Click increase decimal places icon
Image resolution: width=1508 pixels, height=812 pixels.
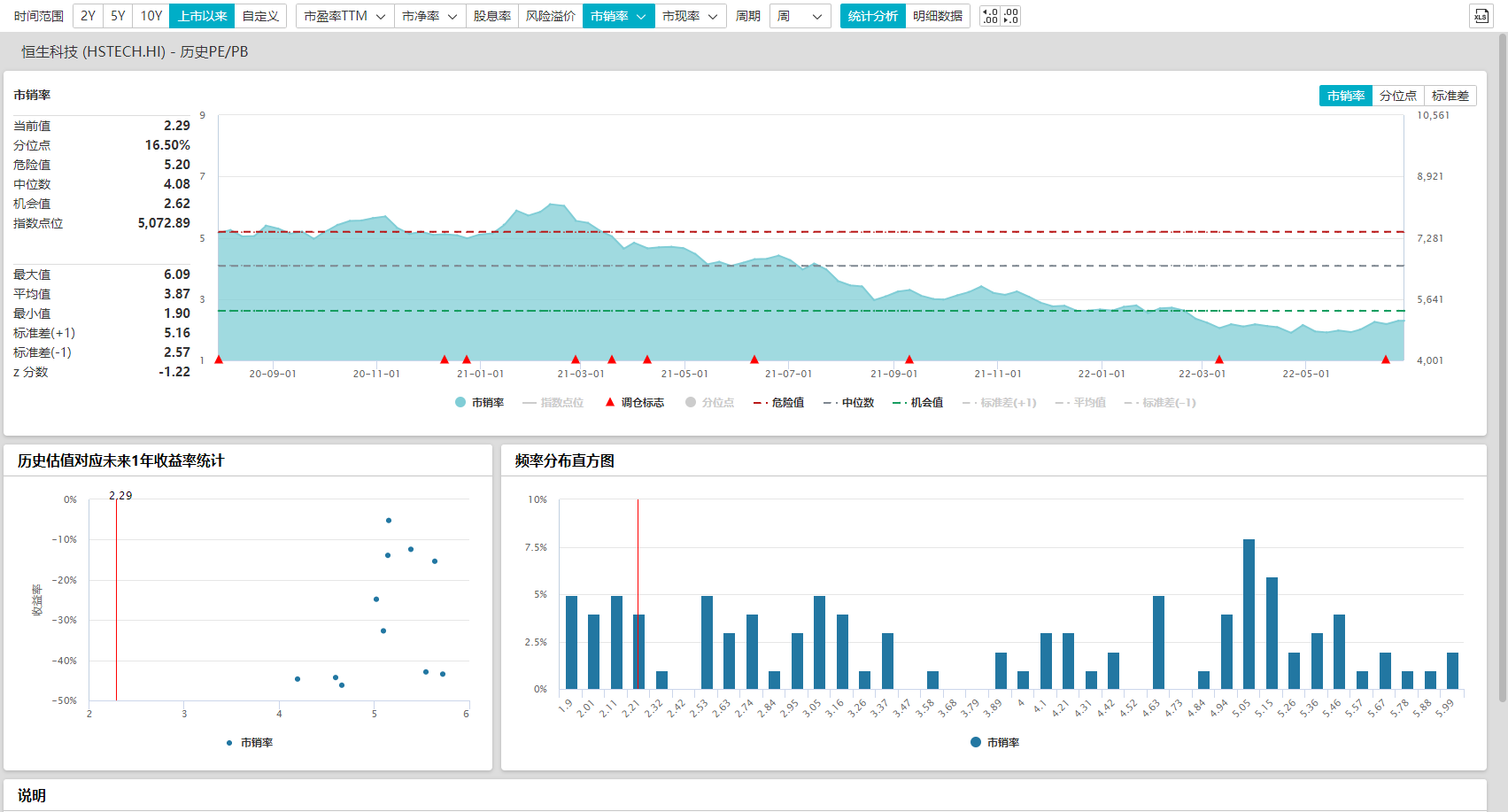(990, 16)
